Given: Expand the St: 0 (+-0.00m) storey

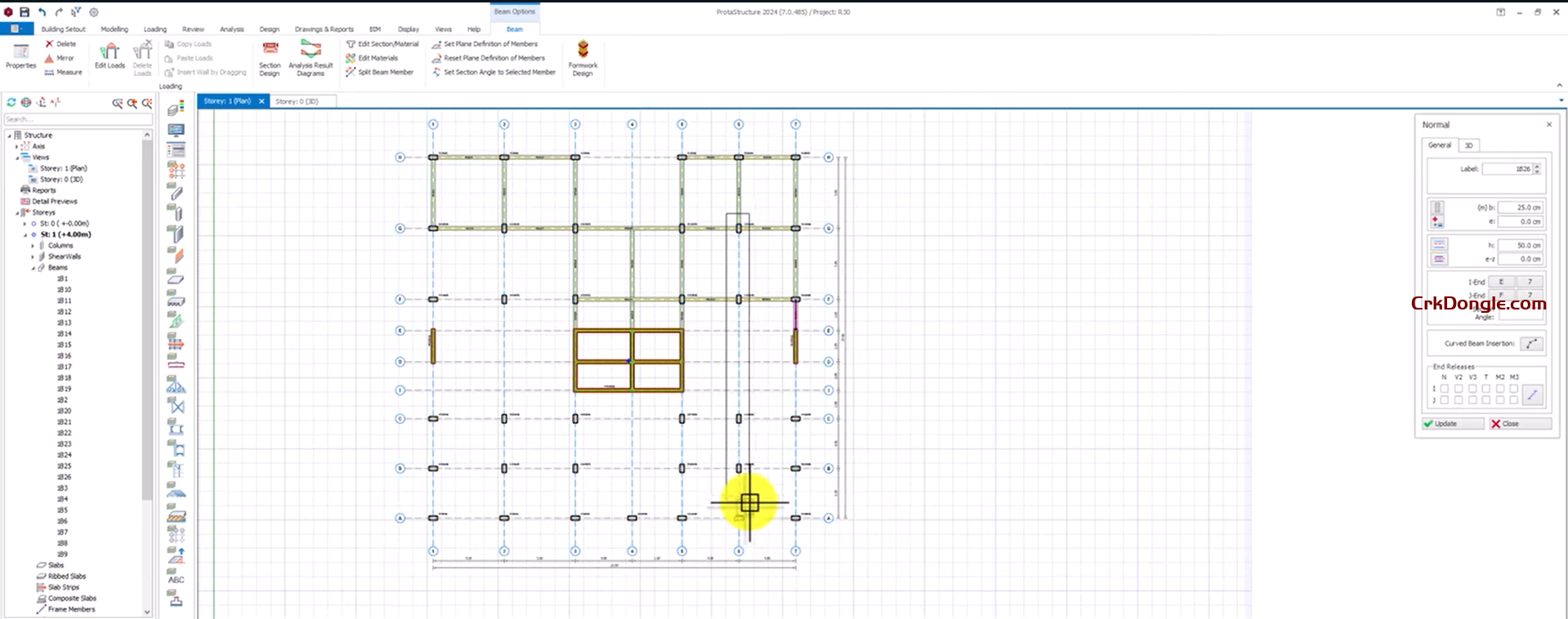Looking at the screenshot, I should point(25,224).
